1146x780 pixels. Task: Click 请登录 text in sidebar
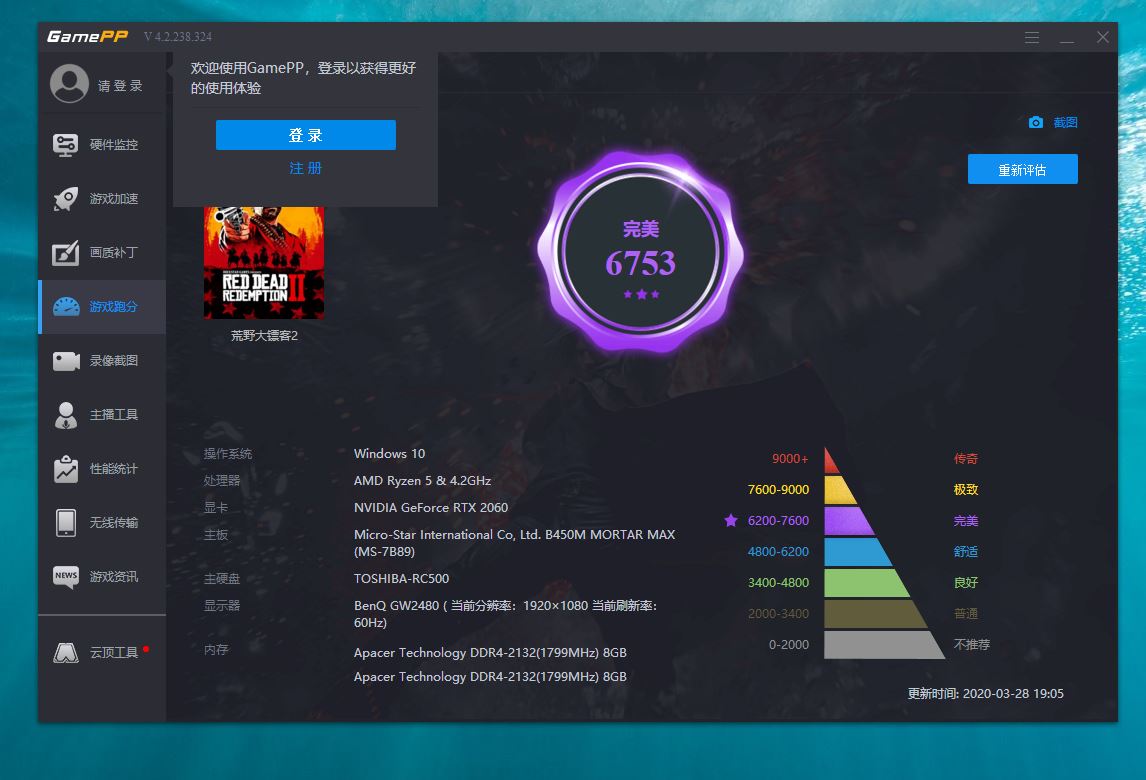coord(120,86)
